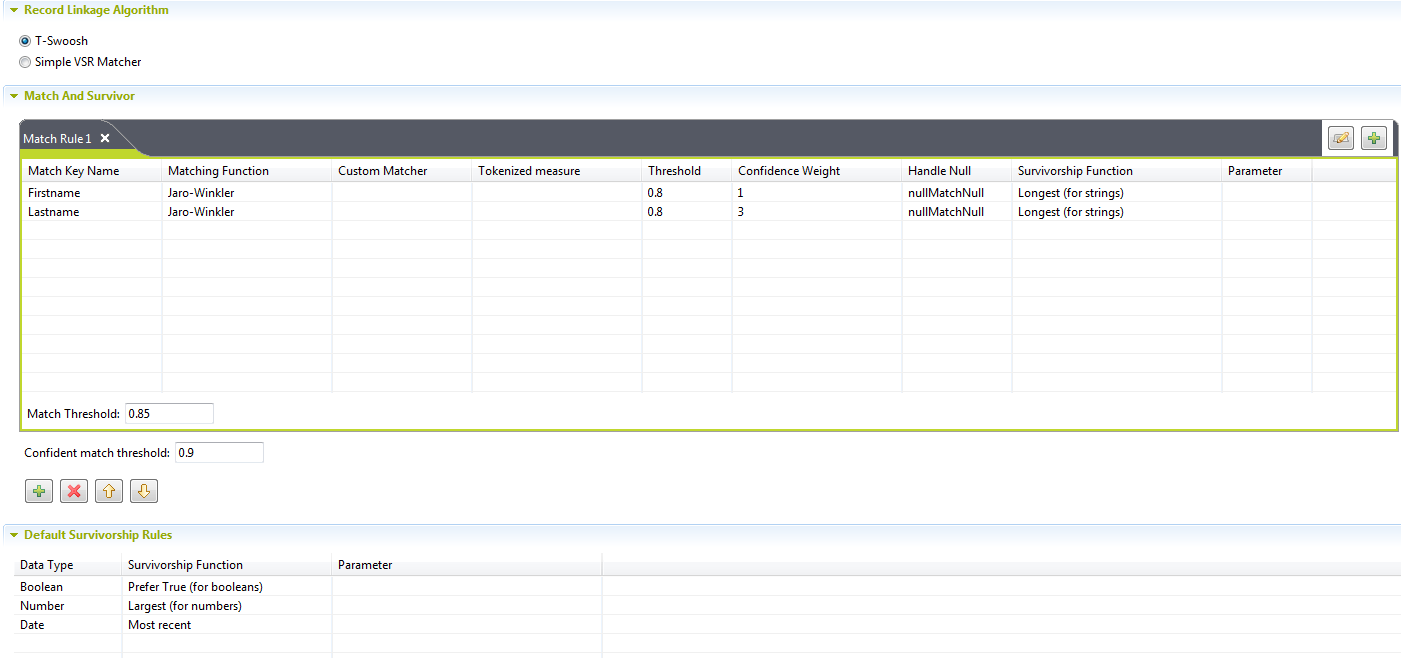Click the green plus button under Confident match threshold

(x=39, y=491)
